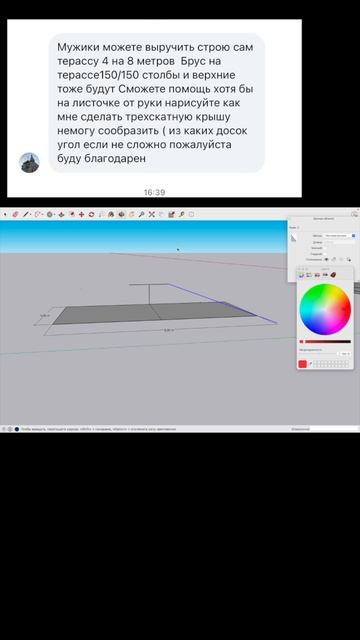Switch to the color sliders tab
Viewport: 360px width, 640px height.
point(309,275)
